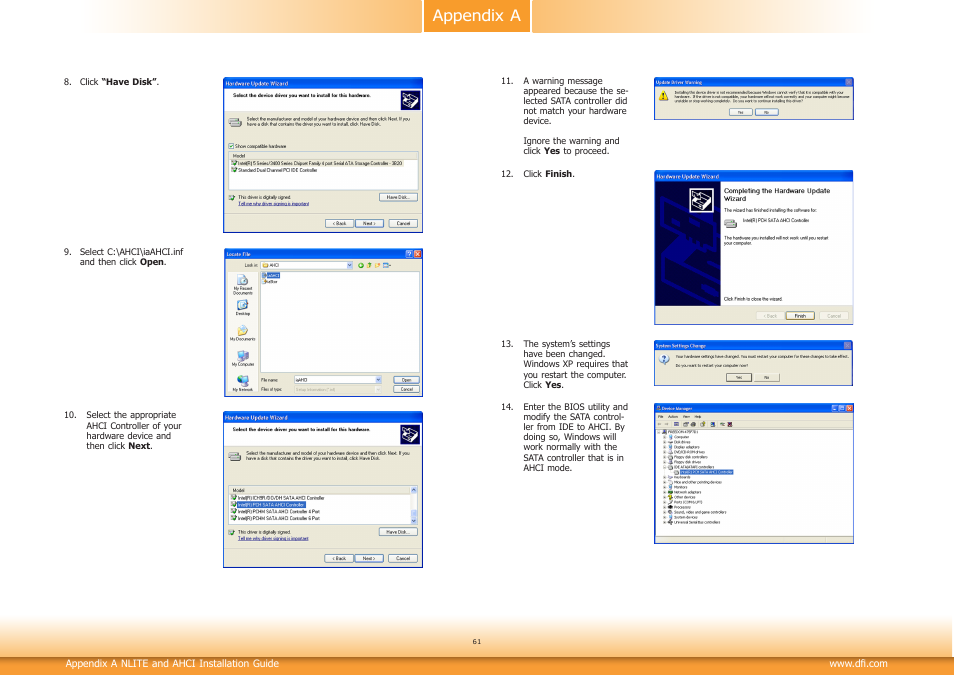954x675 pixels.
Task: Open the Action menu in Device Manager
Action: point(673,417)
